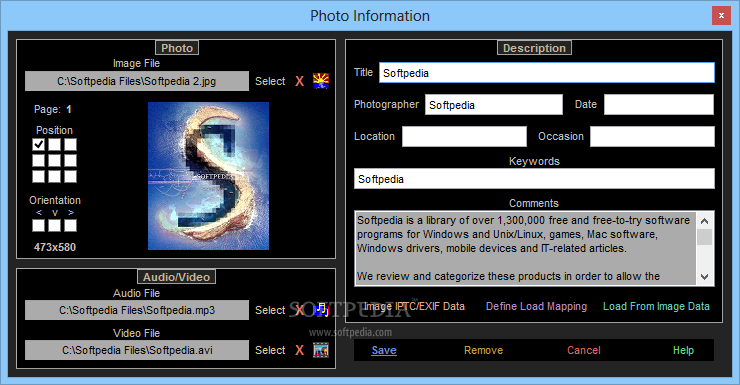Click the Video File path field

137,350
